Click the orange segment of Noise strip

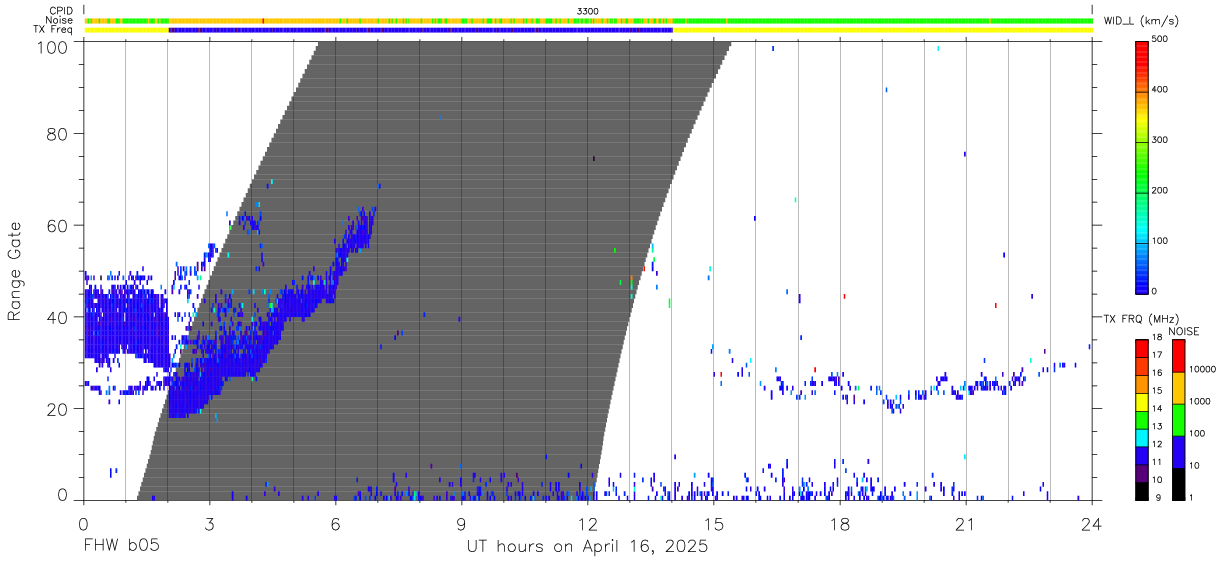coord(420,20)
